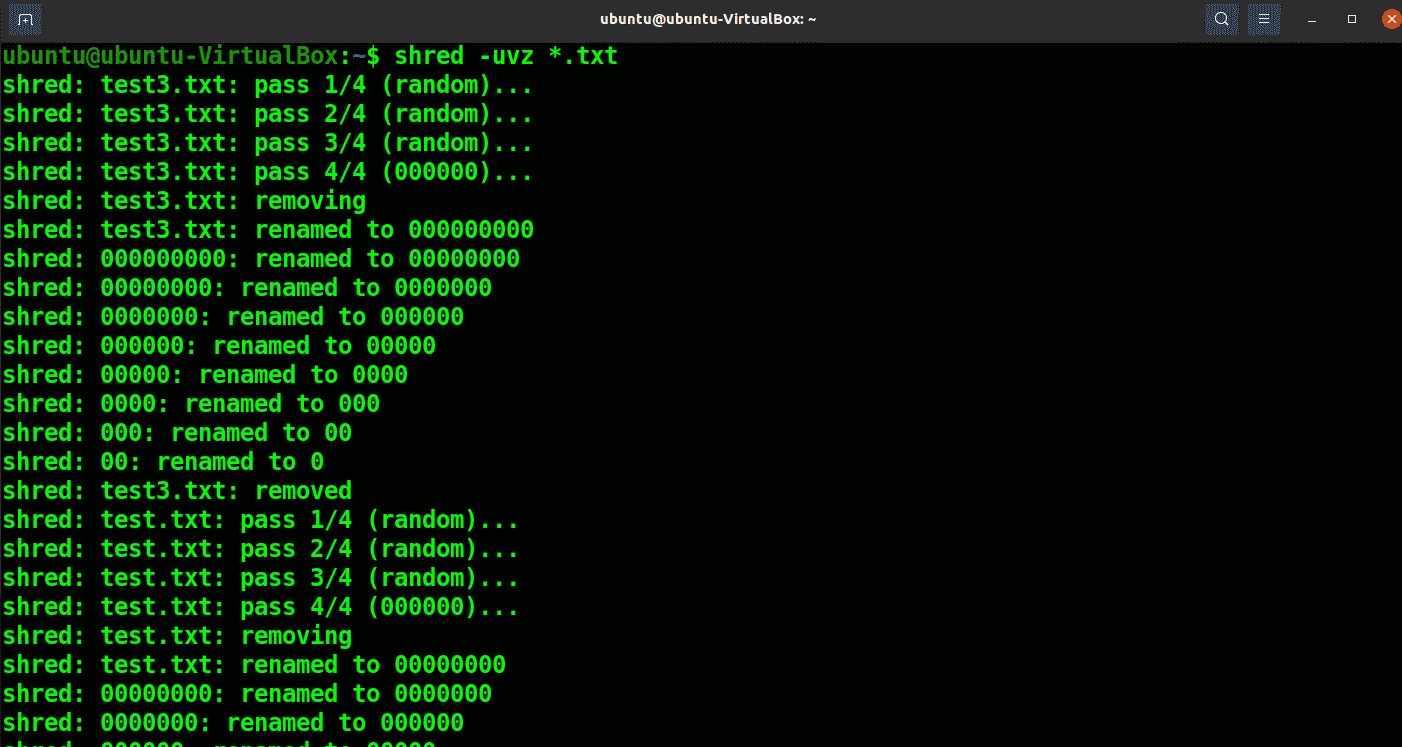The image size is (1402, 747).
Task: Click the test3.txt removing output line
Action: [185, 200]
